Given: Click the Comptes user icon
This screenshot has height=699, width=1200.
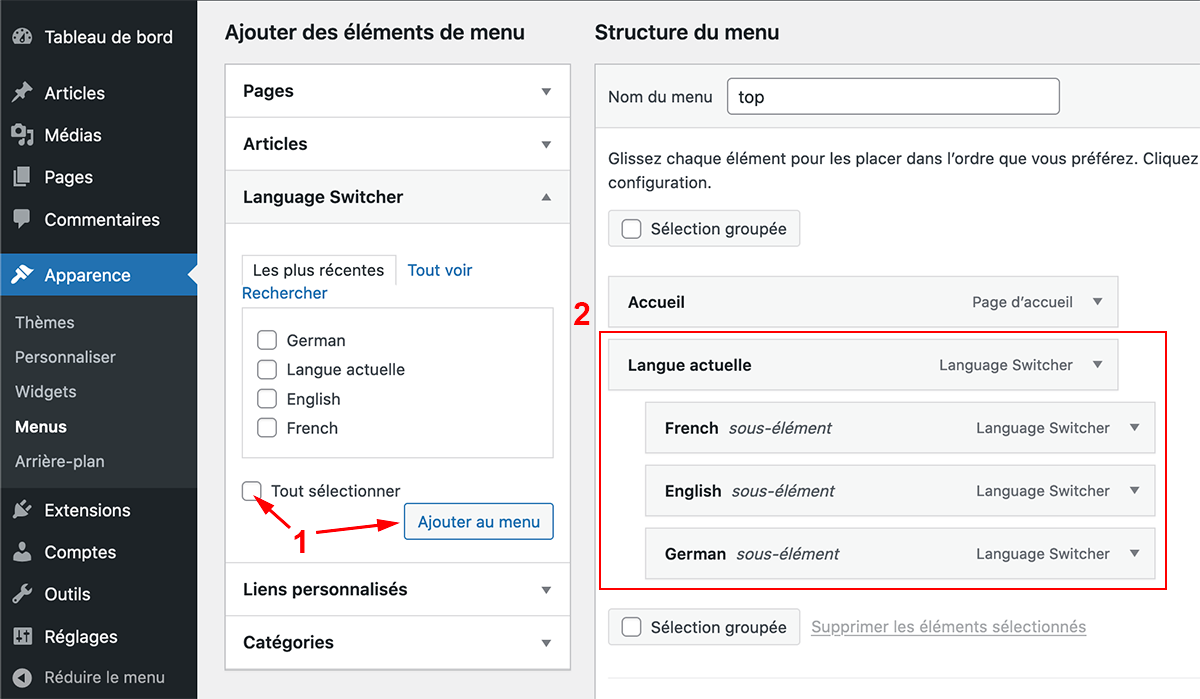Looking at the screenshot, I should pos(22,552).
